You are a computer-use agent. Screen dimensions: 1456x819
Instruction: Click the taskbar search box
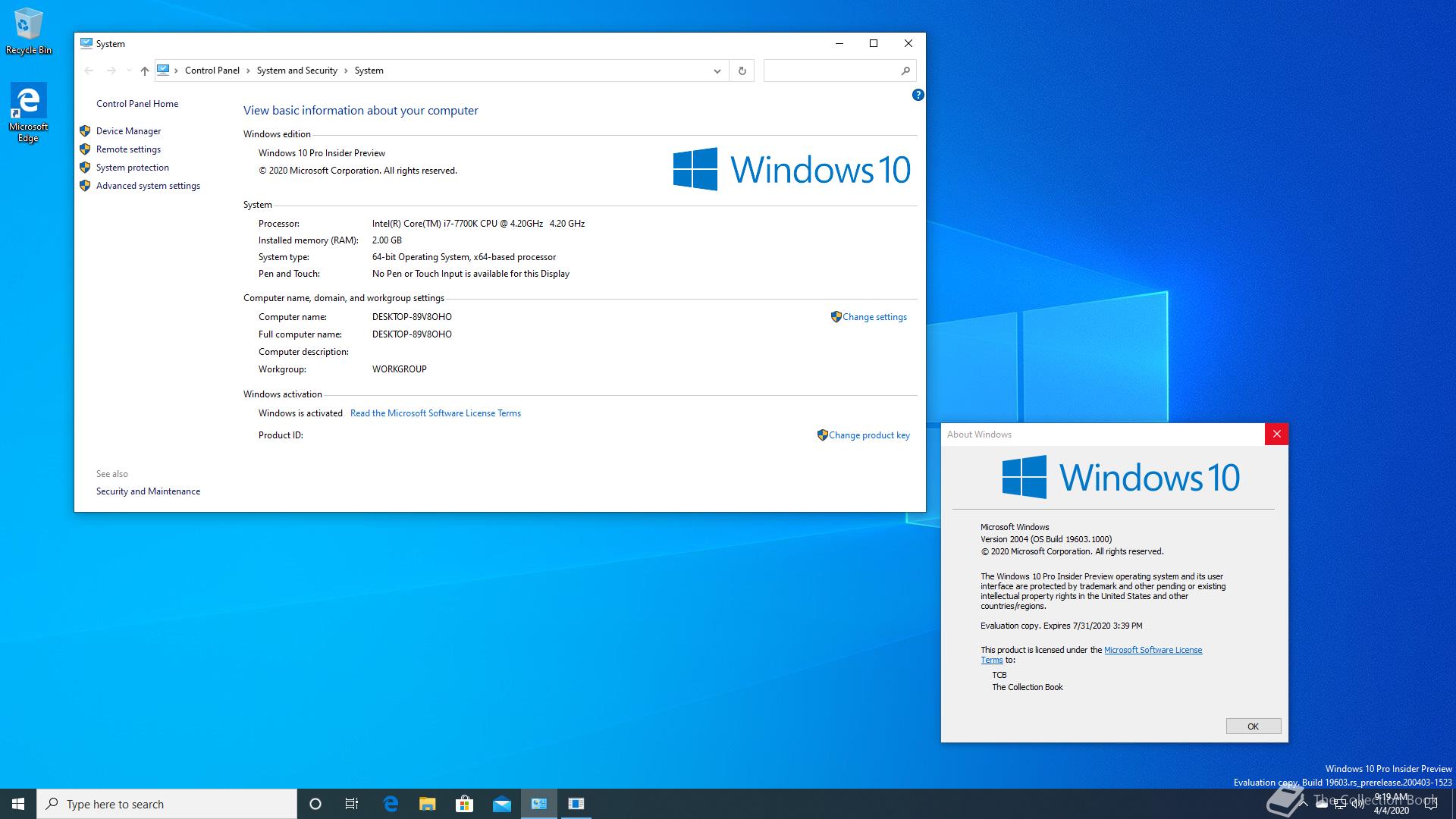coord(167,804)
